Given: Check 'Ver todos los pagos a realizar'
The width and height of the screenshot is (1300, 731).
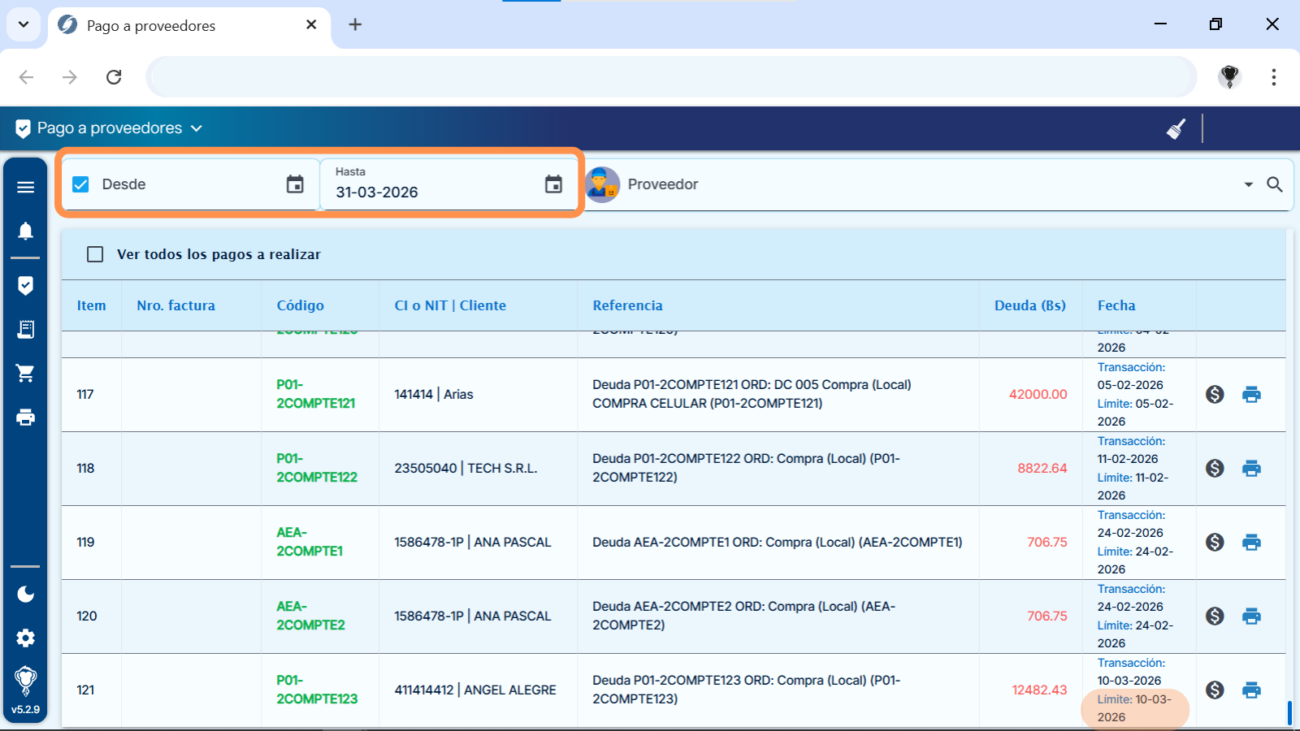Looking at the screenshot, I should (x=95, y=254).
